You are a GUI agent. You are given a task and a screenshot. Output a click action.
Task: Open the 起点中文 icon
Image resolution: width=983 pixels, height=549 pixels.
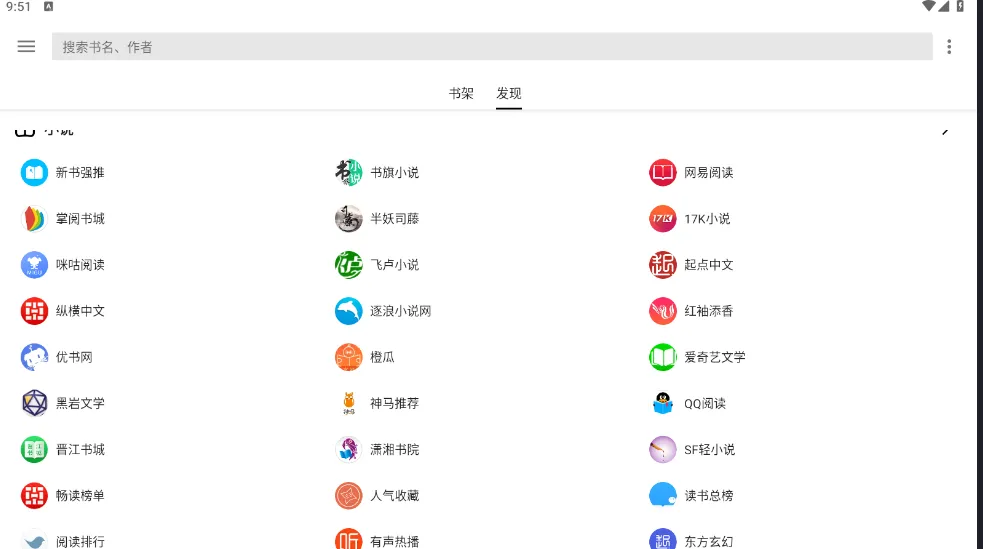(x=663, y=264)
